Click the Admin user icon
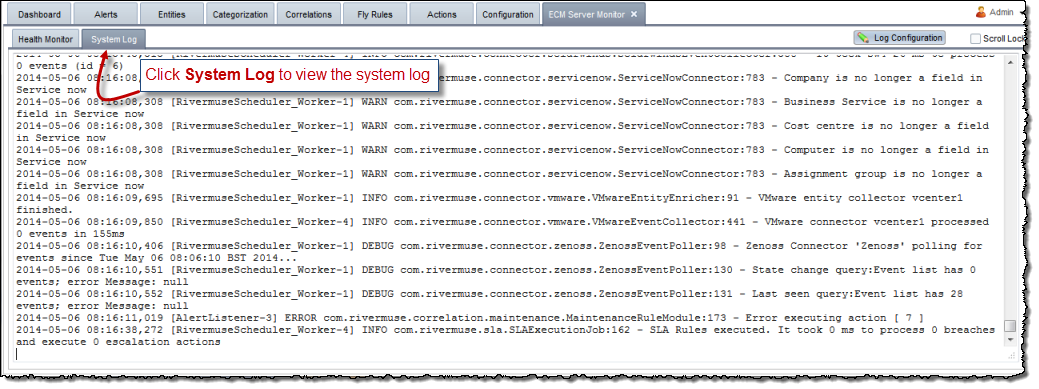Screen dimensions: 1039x389 981,12
